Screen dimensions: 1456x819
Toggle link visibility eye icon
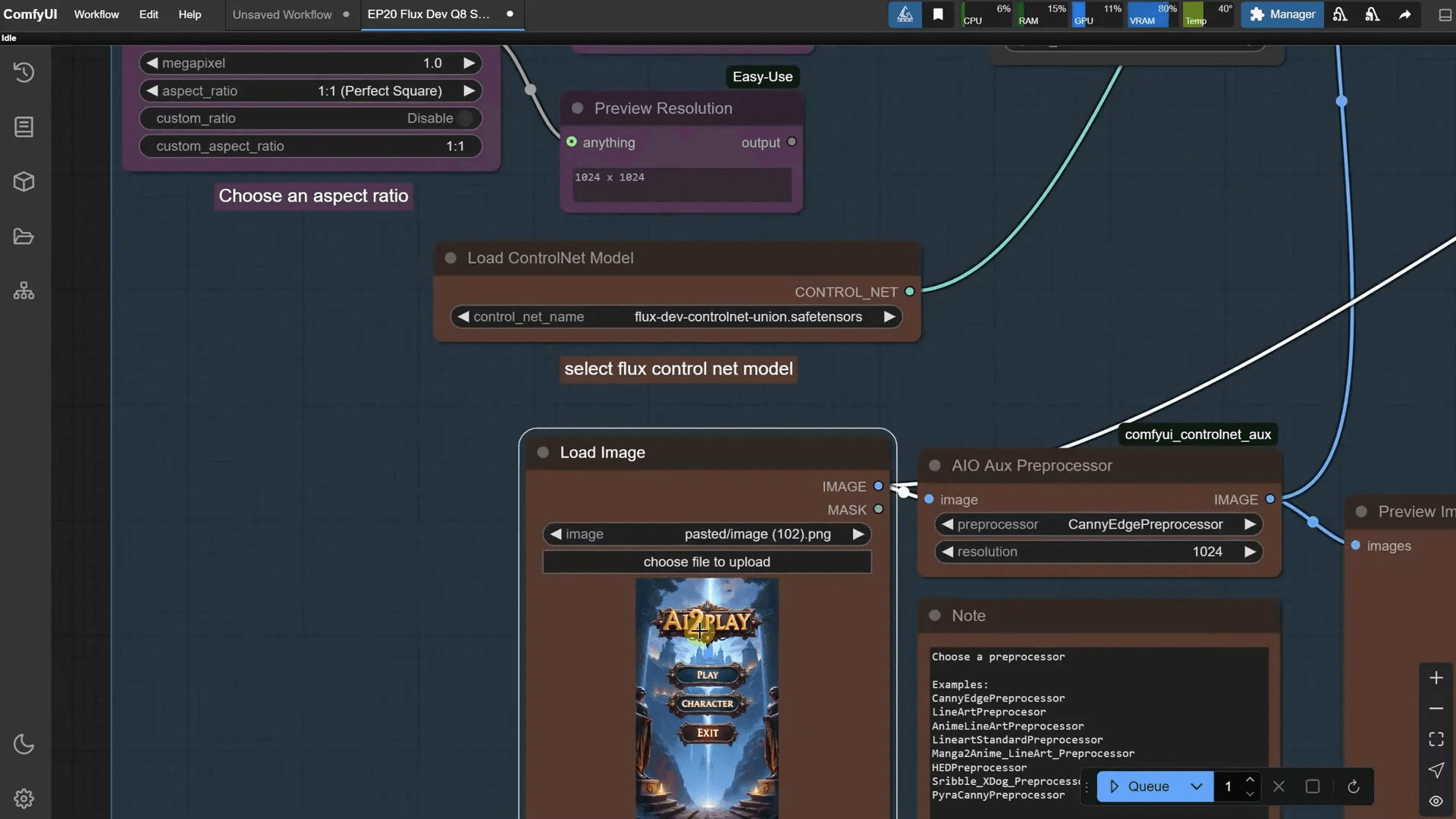pos(1436,801)
